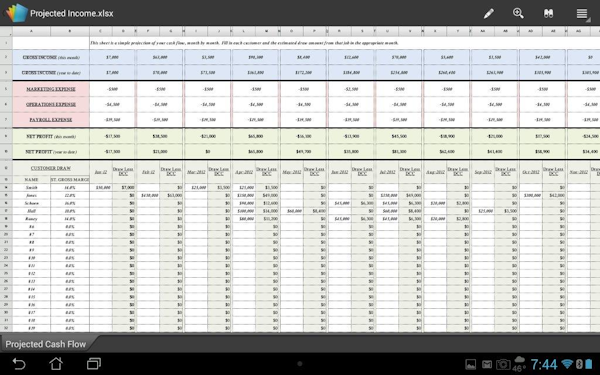Image resolution: width=600 pixels, height=375 pixels.
Task: Tap the office app logo icon
Action: (x=16, y=13)
